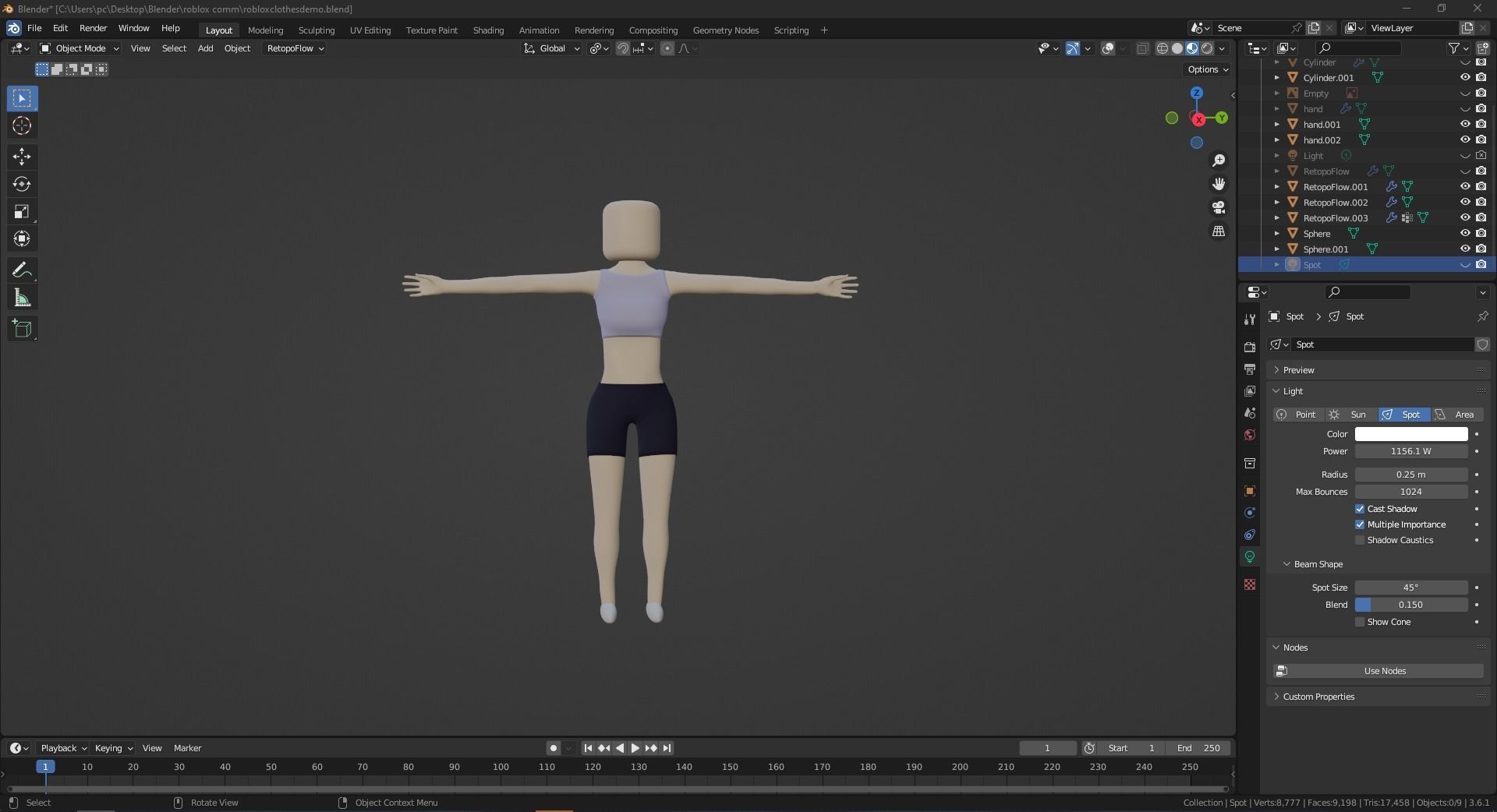Hide Cylinder.001 with its eye icon
The width and height of the screenshot is (1497, 812).
point(1465,78)
